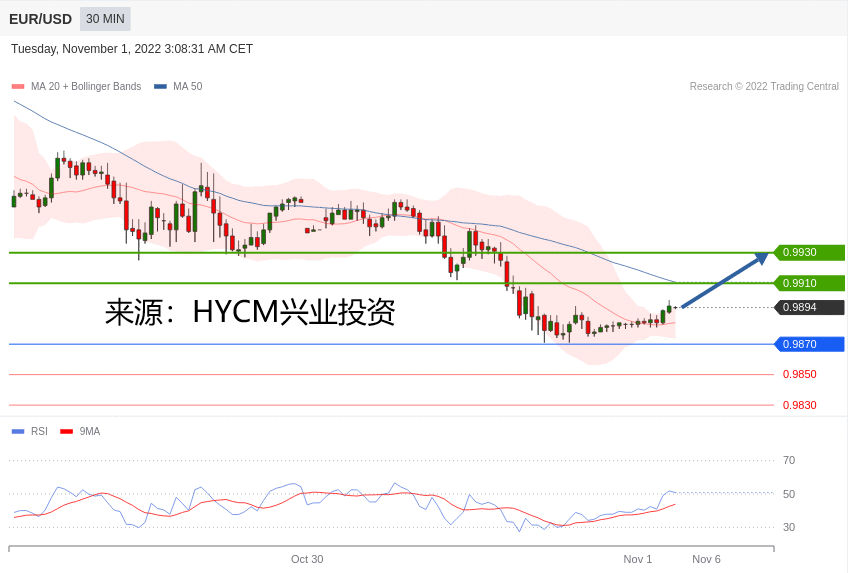Click the MA 20 + Bollinger Bands legend swatch
The height and width of the screenshot is (573, 857).
18,87
